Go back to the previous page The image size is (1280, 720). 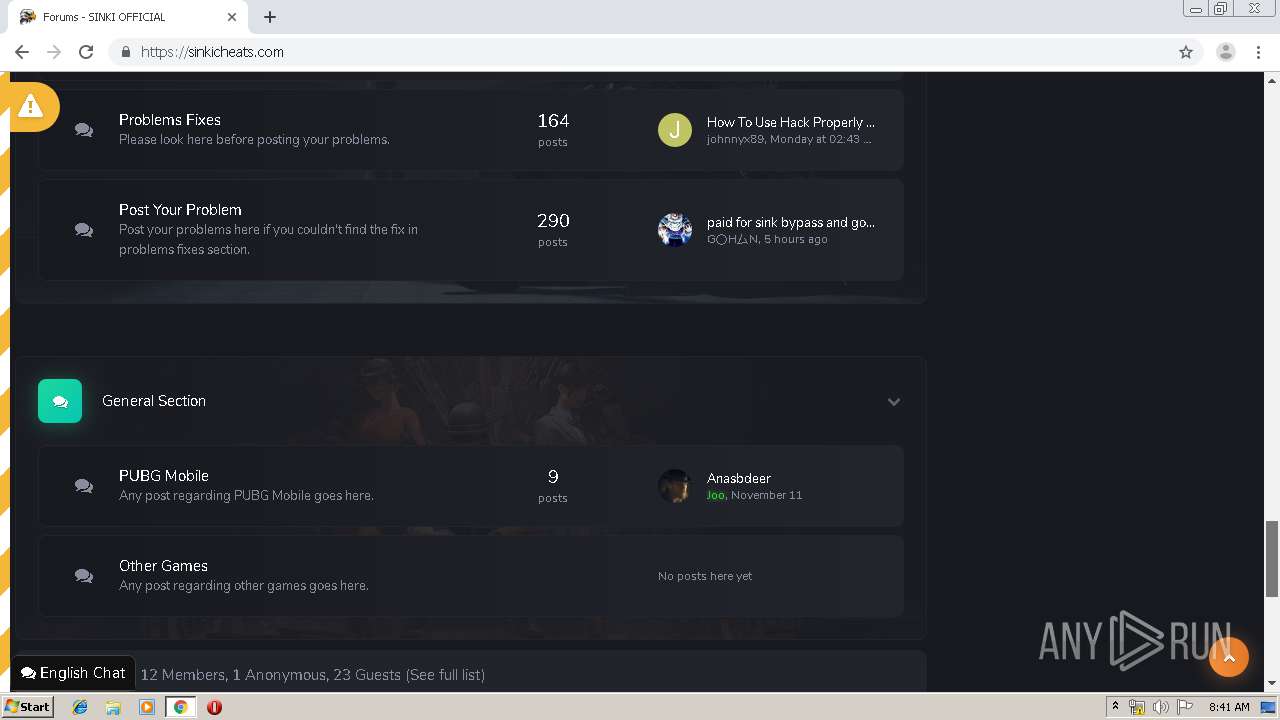click(x=22, y=52)
